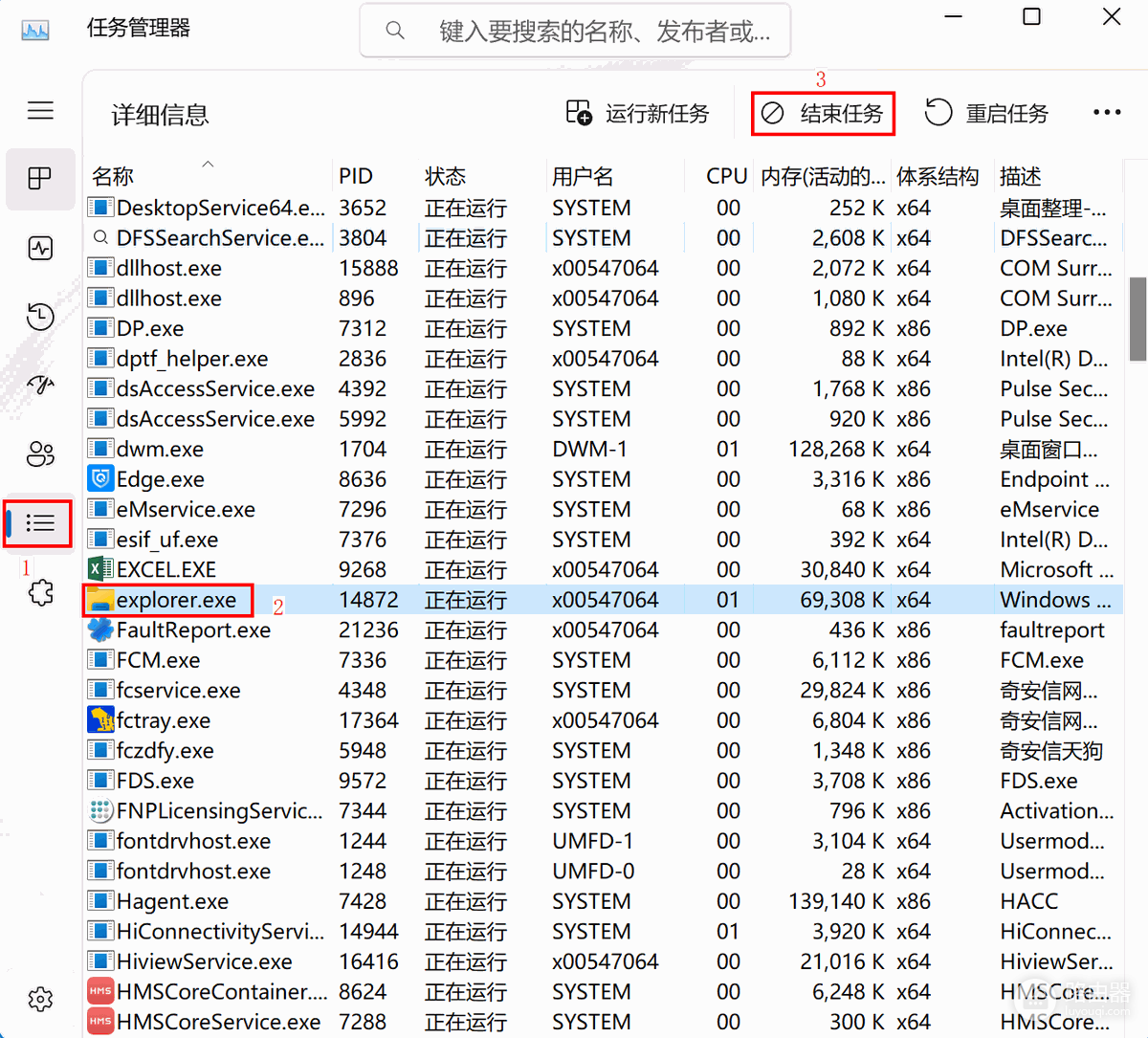
Task: Open the hamburger navigation menu
Action: 40,111
